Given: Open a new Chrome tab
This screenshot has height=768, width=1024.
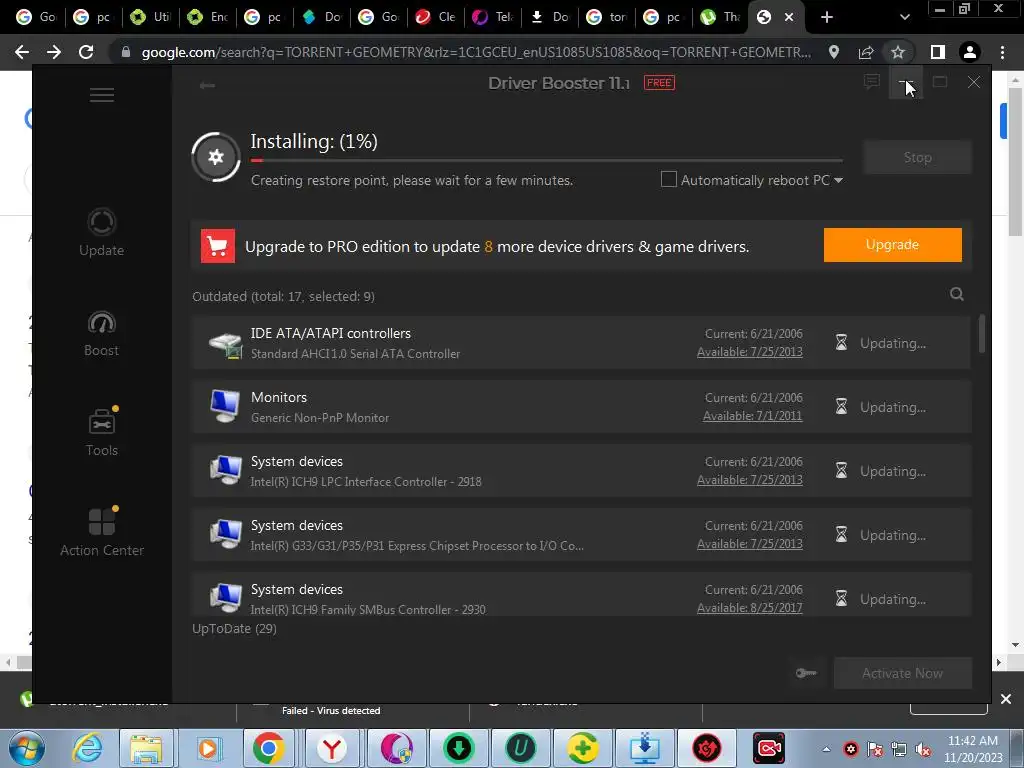Looking at the screenshot, I should [827, 17].
